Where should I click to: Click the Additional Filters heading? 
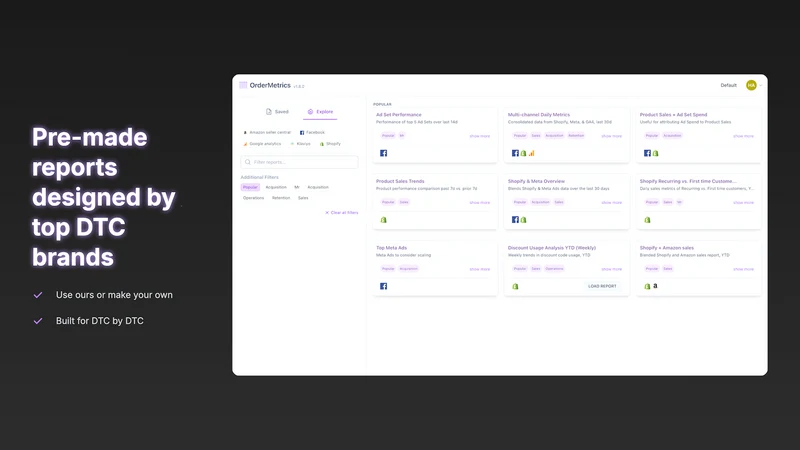[x=260, y=177]
